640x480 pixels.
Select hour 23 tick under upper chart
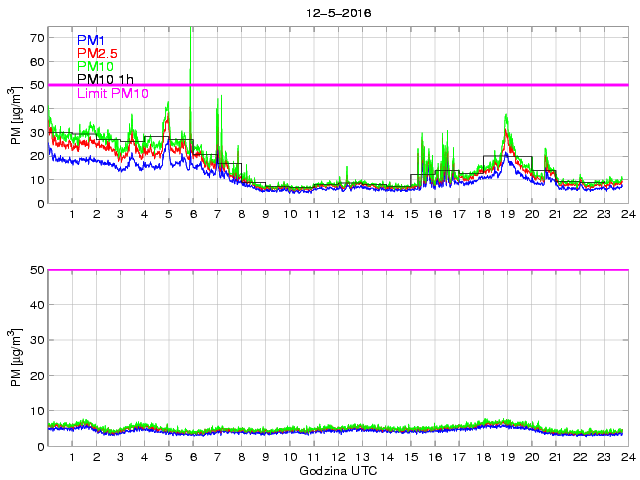point(602,215)
